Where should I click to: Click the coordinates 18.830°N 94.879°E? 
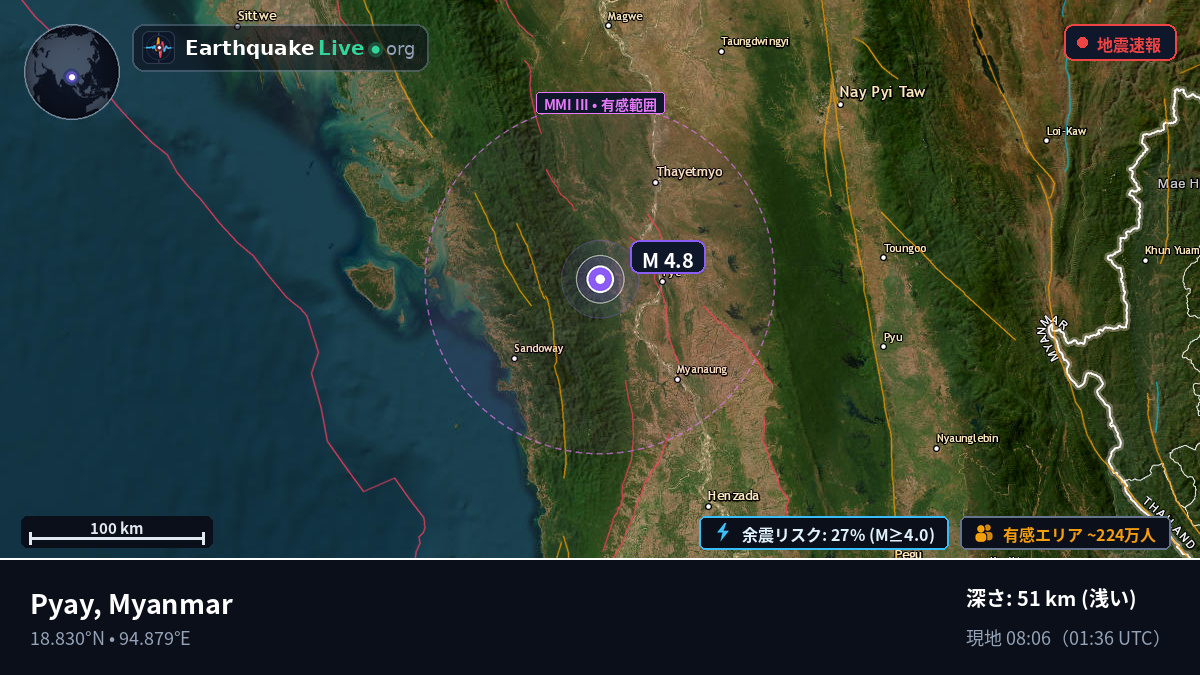(110, 638)
